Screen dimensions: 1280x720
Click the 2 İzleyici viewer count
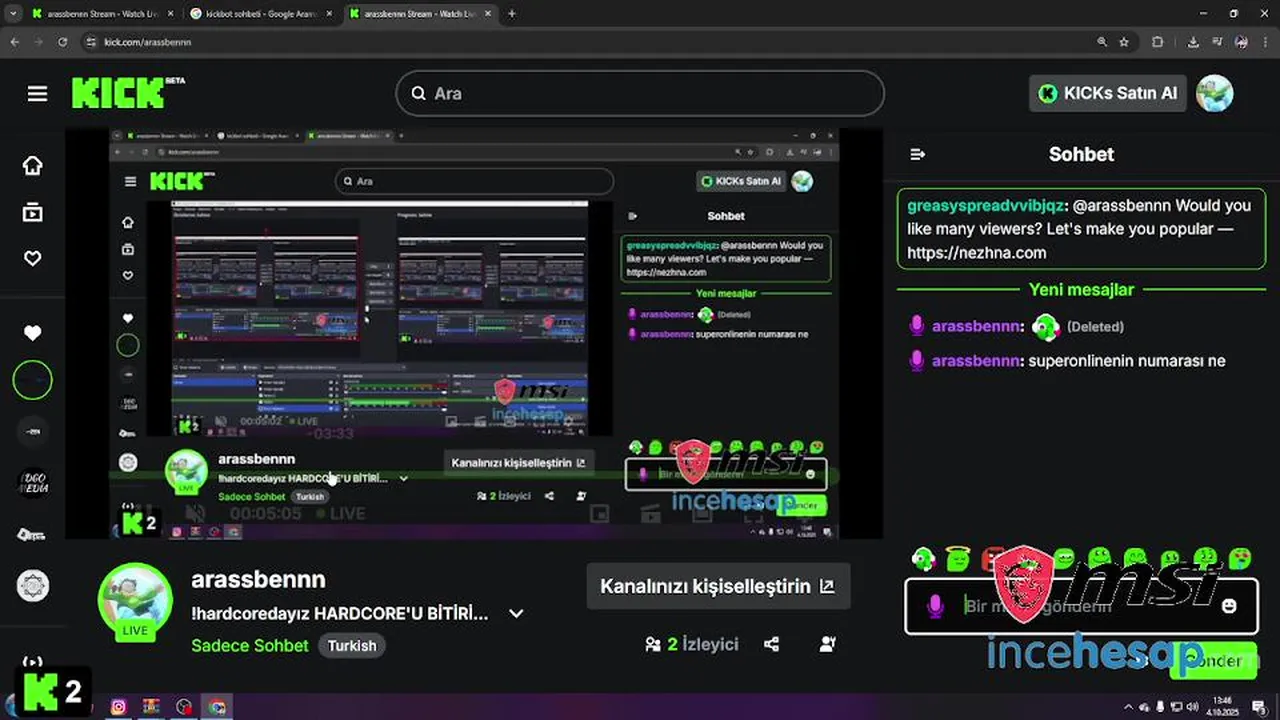click(x=692, y=644)
